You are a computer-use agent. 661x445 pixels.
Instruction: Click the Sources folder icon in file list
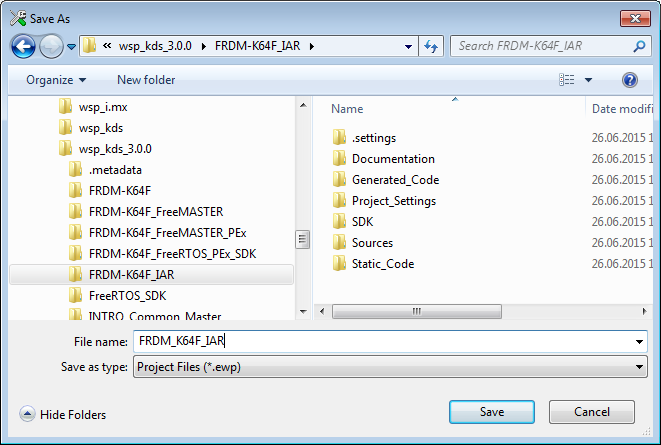[339, 243]
